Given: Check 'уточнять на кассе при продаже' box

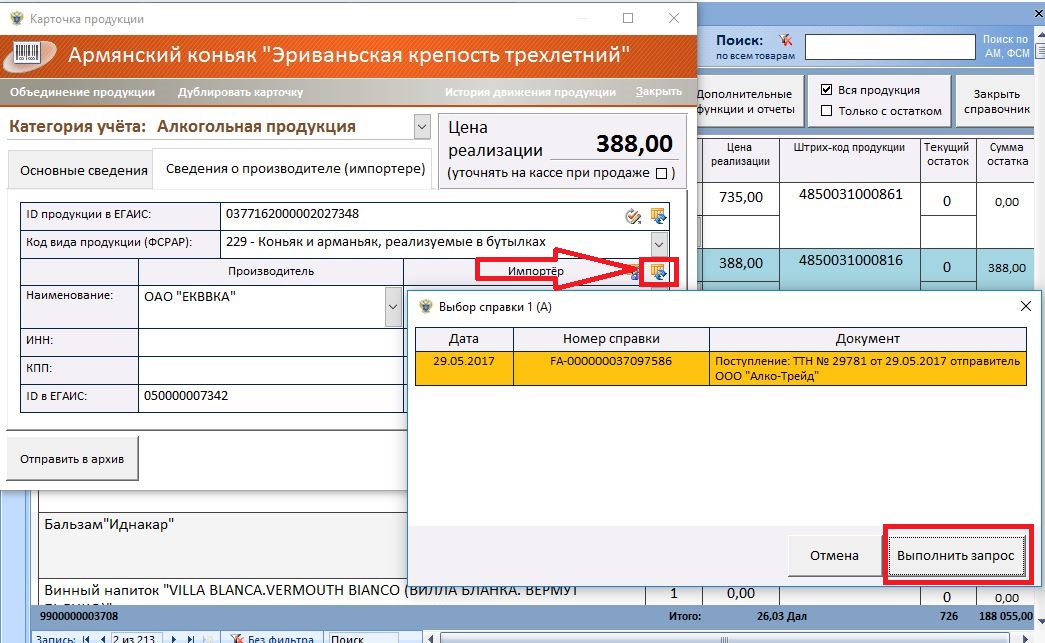Looking at the screenshot, I should click(x=660, y=174).
